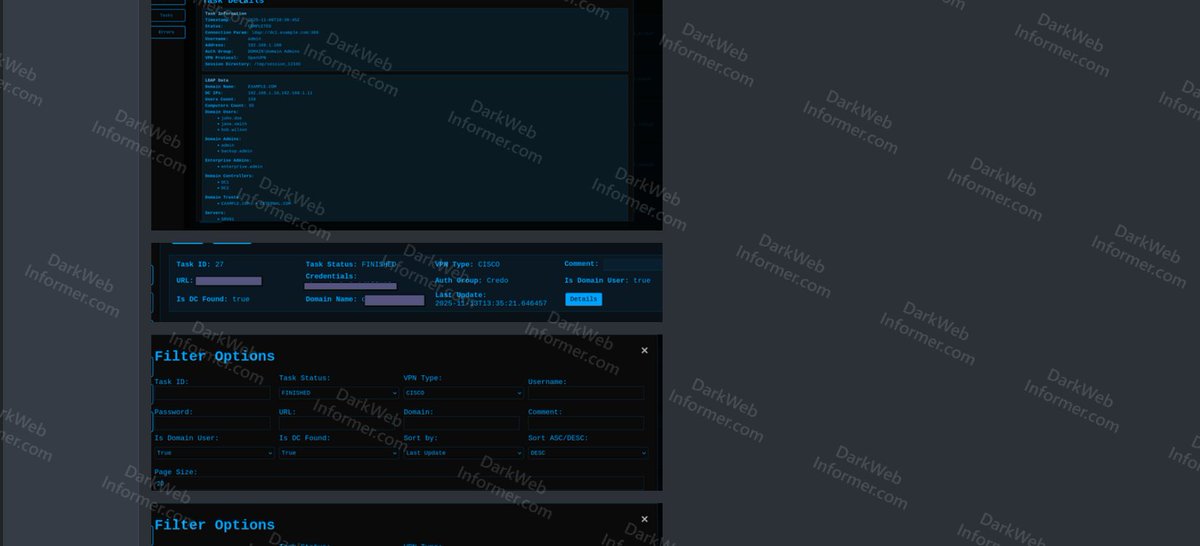Image resolution: width=1200 pixels, height=546 pixels.
Task: Select the 'VPN Type: CISCO' value in task row
Action: pos(467,264)
